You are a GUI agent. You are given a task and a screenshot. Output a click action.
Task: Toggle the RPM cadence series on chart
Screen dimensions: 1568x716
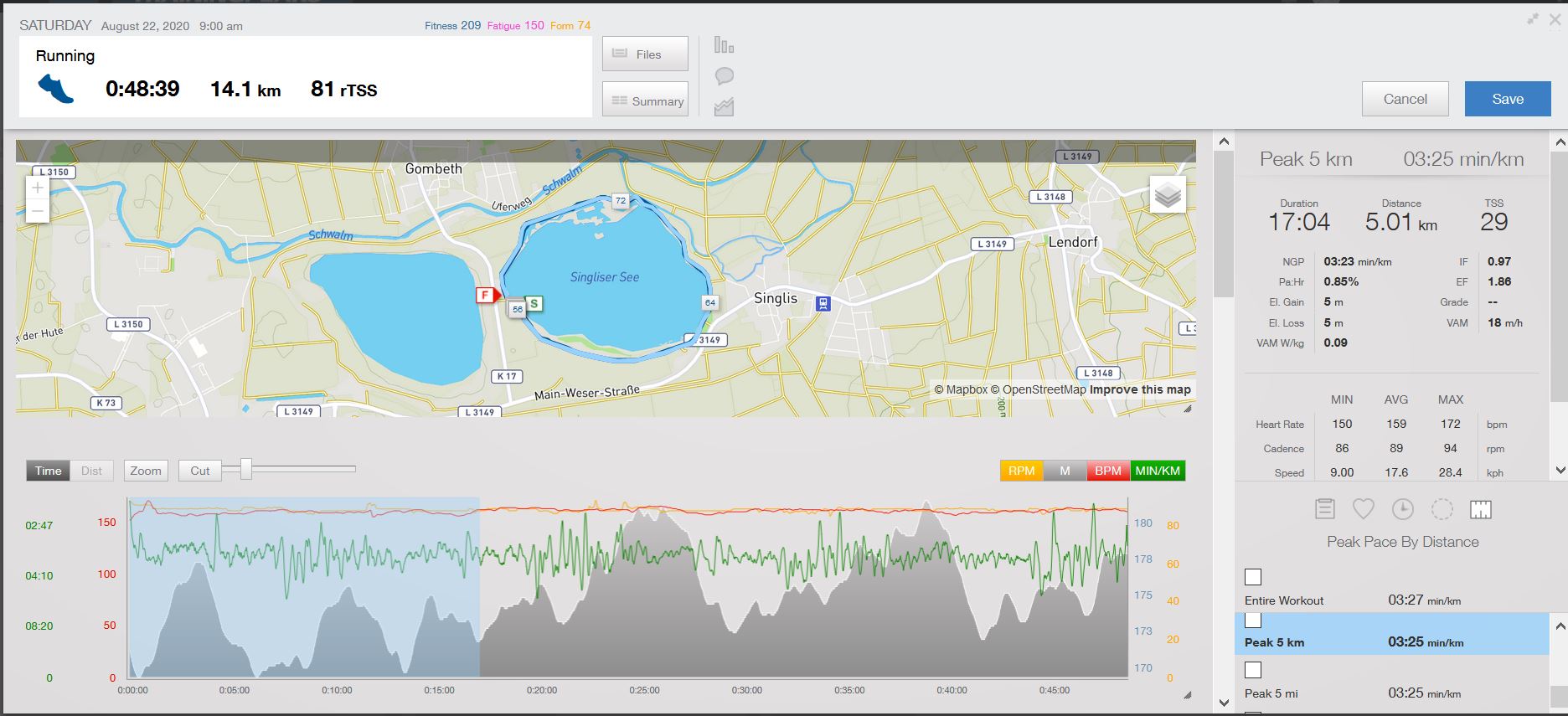pyautogui.click(x=1021, y=471)
